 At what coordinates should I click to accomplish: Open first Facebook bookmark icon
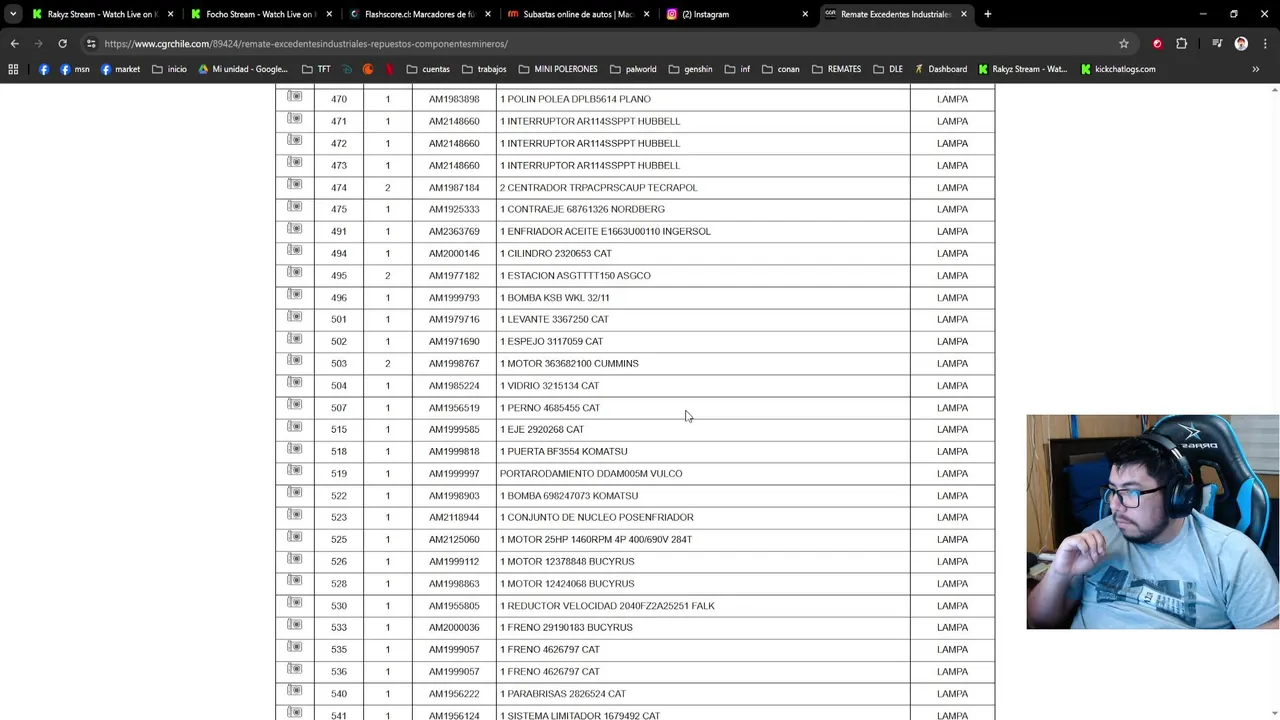(x=44, y=69)
